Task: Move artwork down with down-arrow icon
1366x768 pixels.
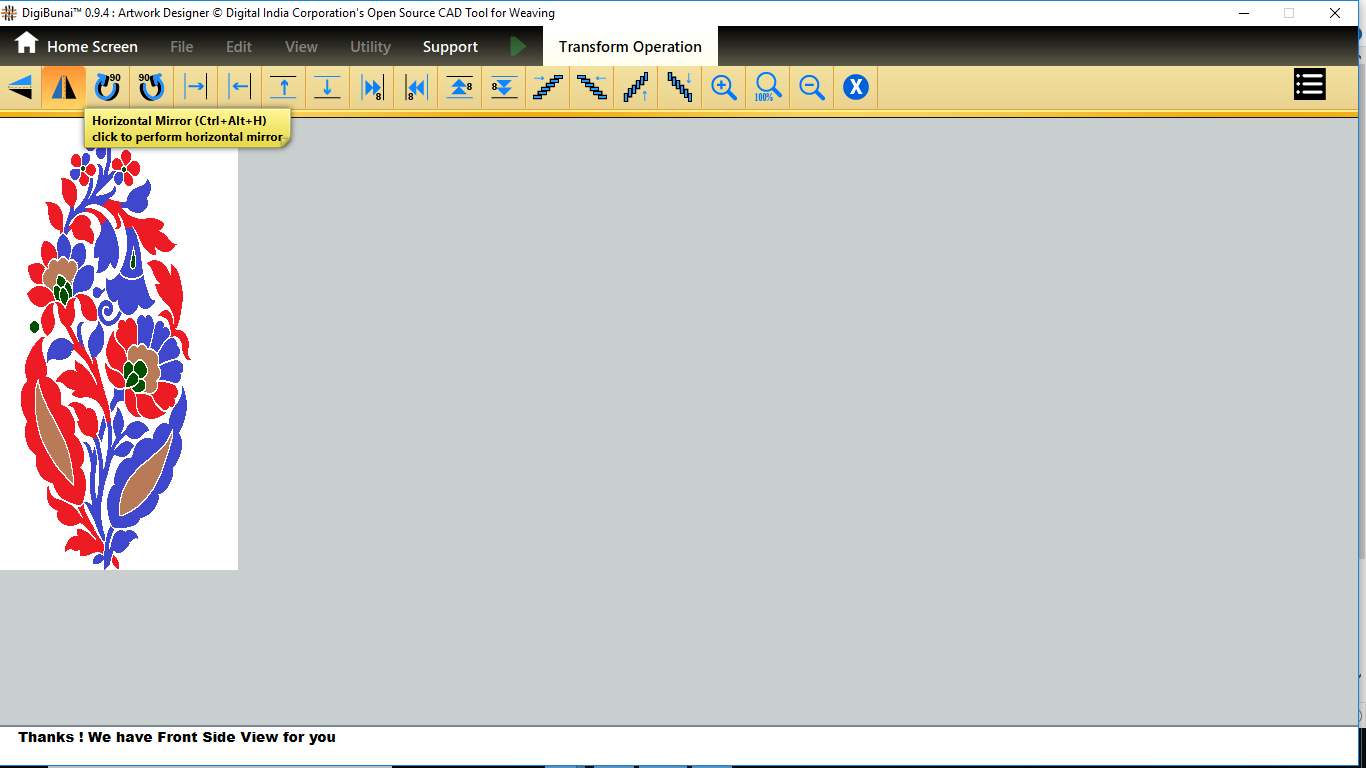Action: pos(328,87)
